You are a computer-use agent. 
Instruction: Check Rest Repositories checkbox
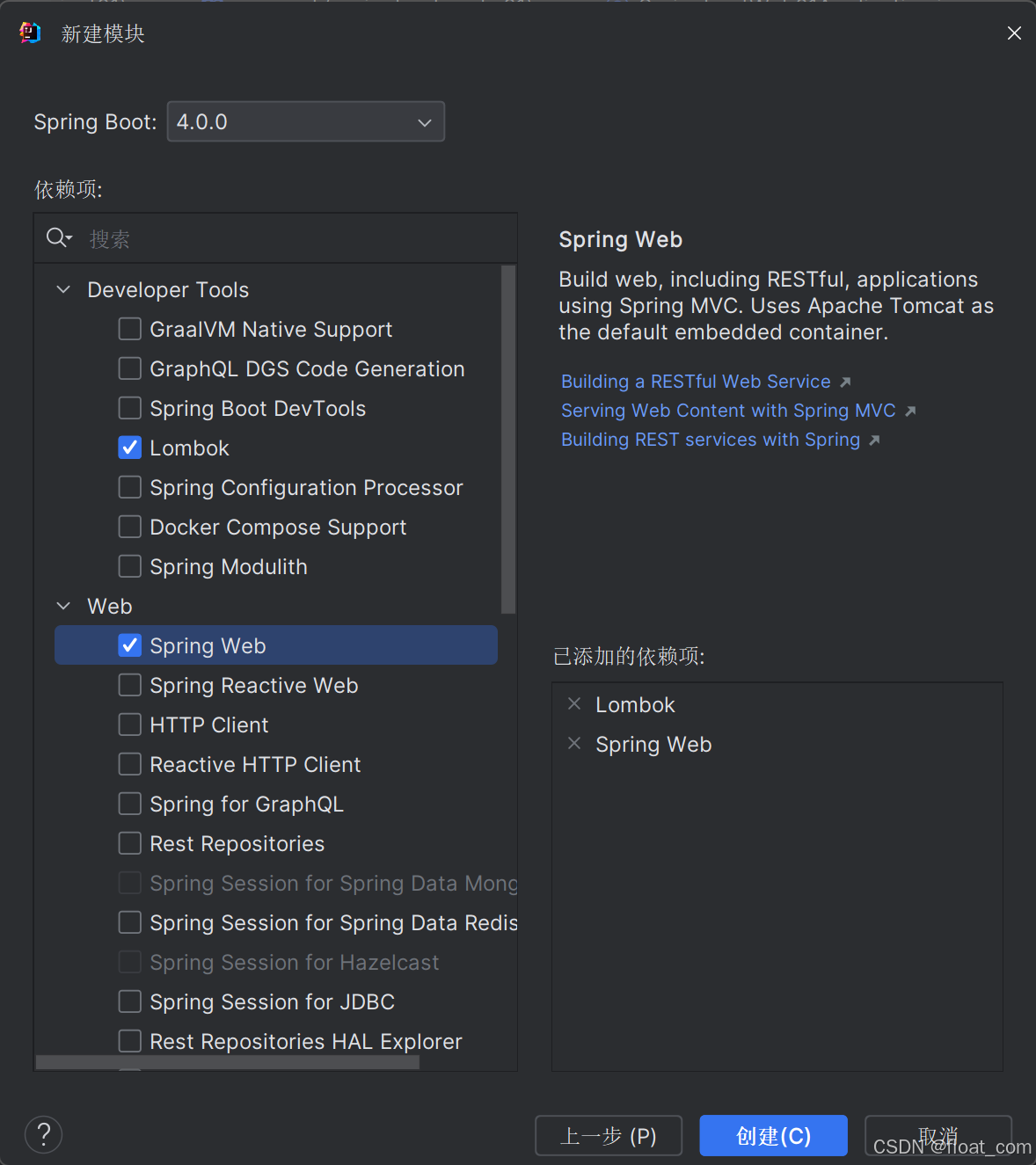tap(130, 843)
